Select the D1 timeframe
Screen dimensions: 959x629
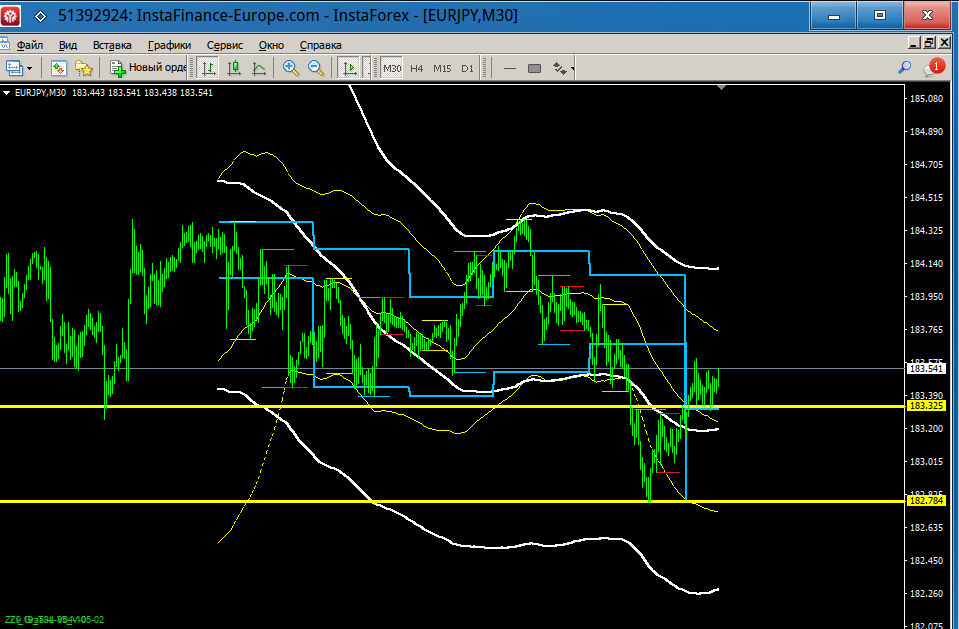click(467, 69)
